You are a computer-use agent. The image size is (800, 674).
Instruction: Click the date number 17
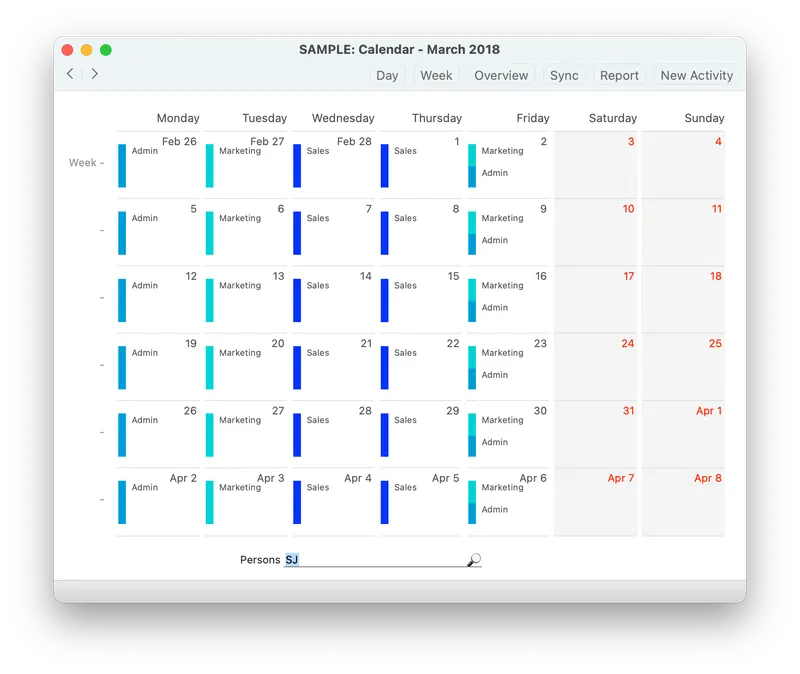(629, 276)
